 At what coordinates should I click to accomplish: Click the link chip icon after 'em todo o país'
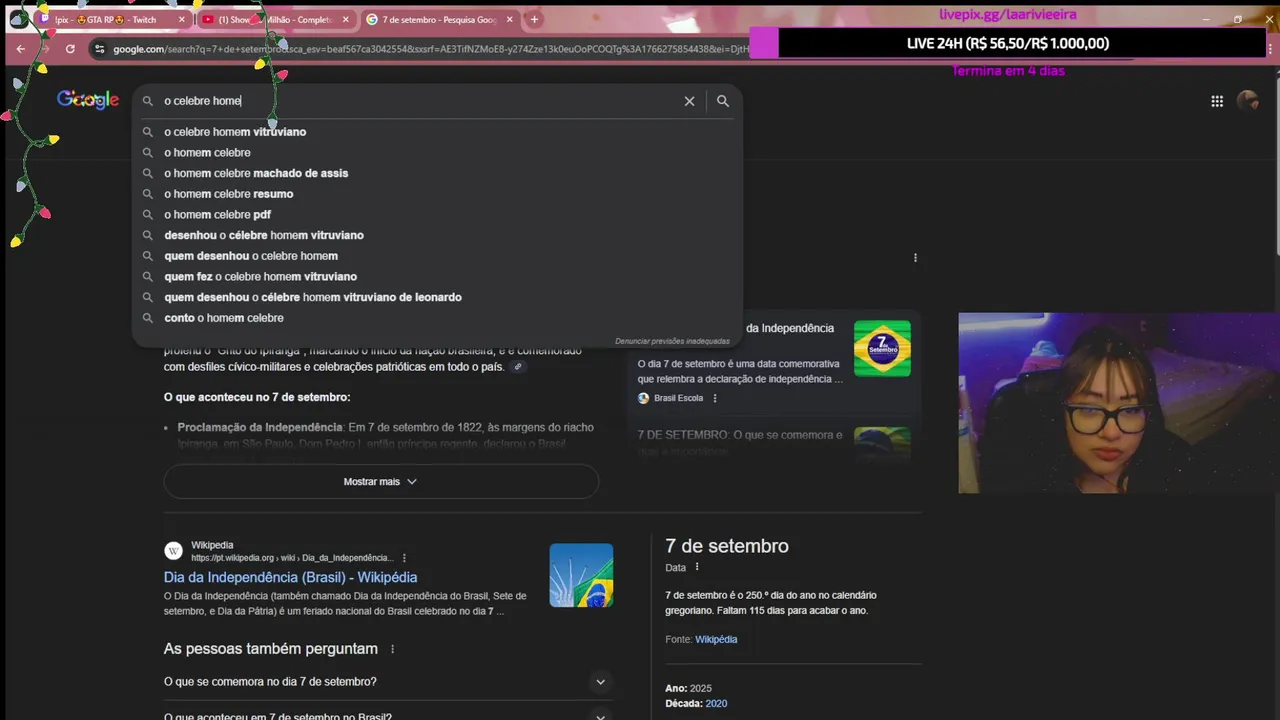(x=517, y=367)
